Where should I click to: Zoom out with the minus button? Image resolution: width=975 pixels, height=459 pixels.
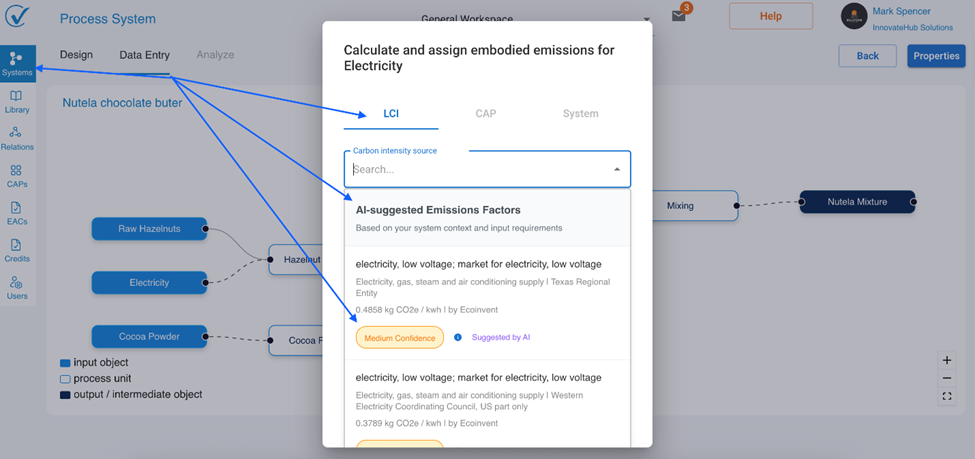click(x=947, y=378)
